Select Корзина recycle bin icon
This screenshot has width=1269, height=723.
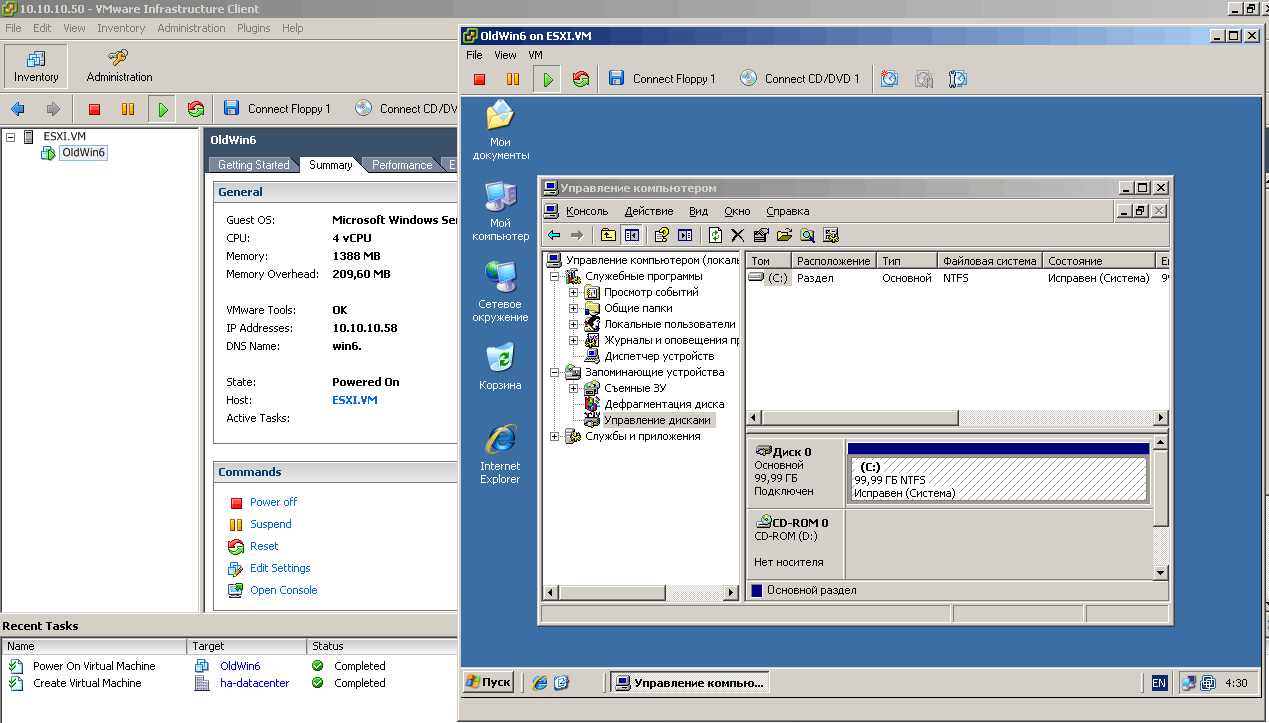[500, 366]
